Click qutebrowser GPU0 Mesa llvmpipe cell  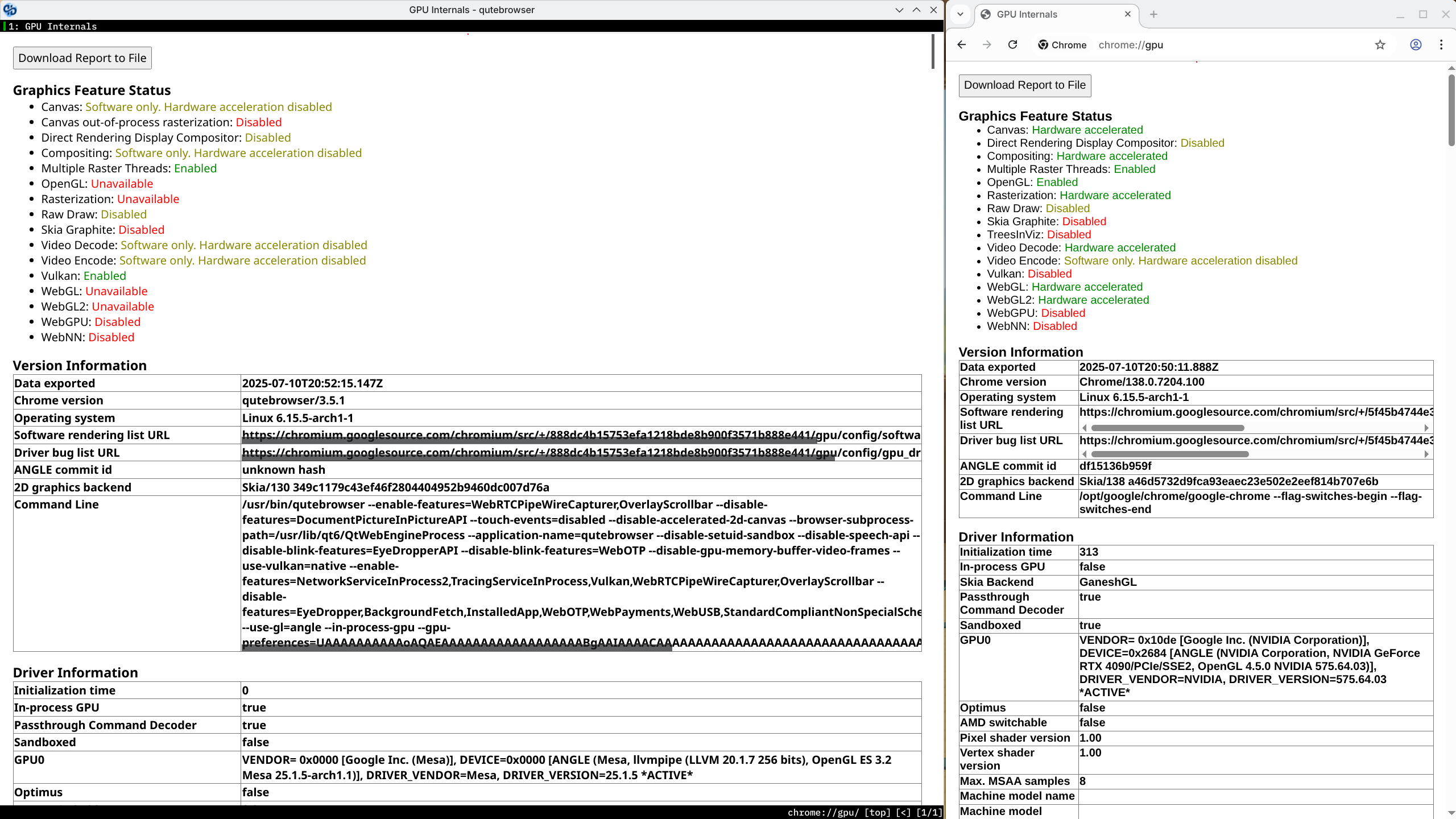click(x=581, y=768)
